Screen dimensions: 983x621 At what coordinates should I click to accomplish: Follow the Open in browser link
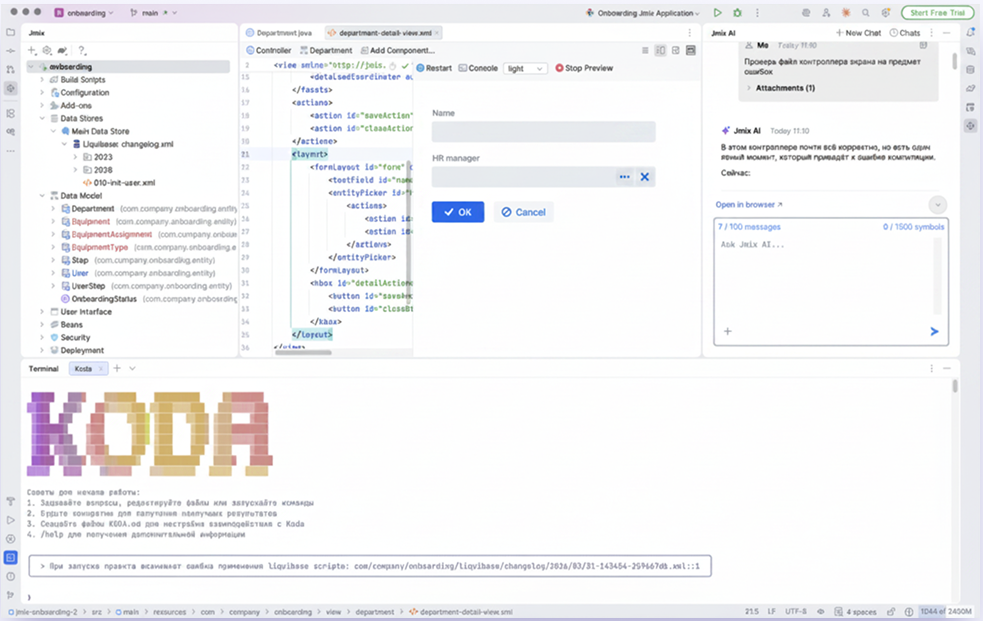749,204
